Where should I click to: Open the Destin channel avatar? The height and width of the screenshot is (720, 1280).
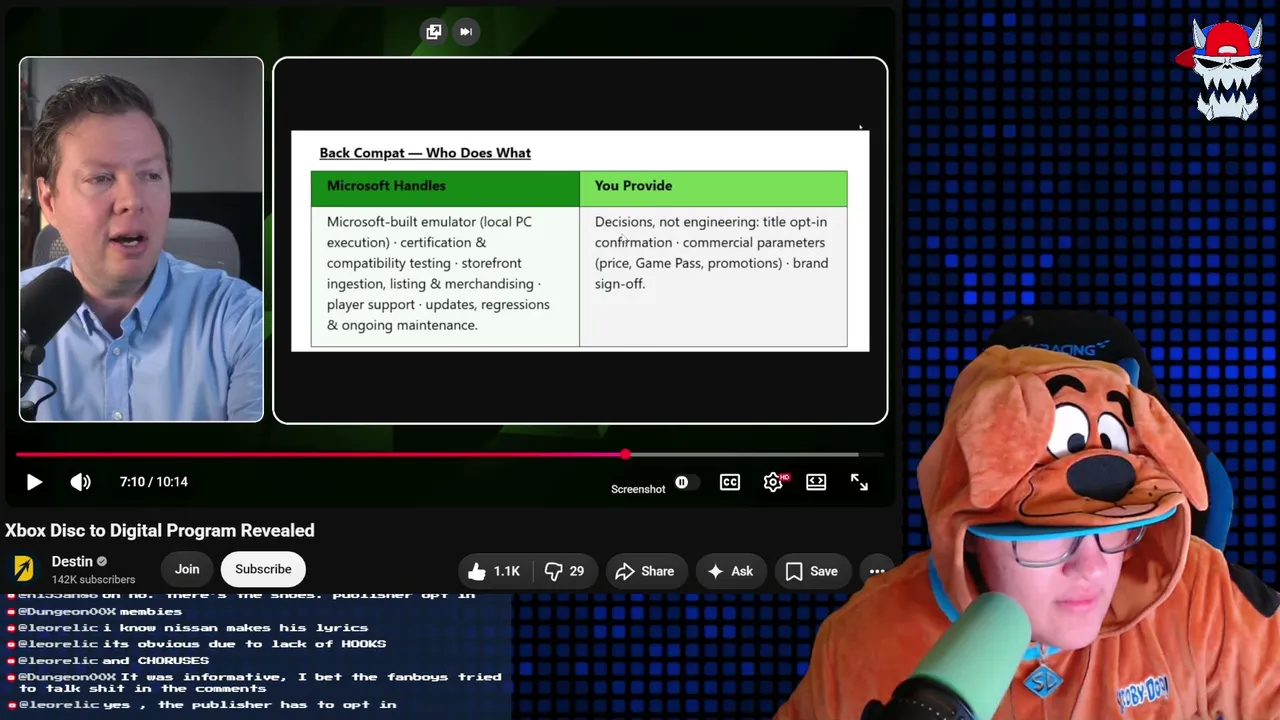pos(23,569)
